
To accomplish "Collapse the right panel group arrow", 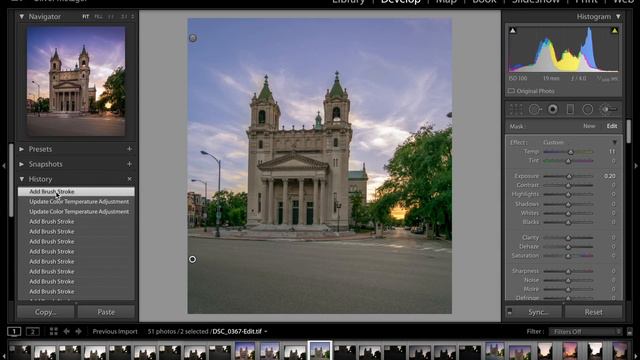I will tap(636, 166).
